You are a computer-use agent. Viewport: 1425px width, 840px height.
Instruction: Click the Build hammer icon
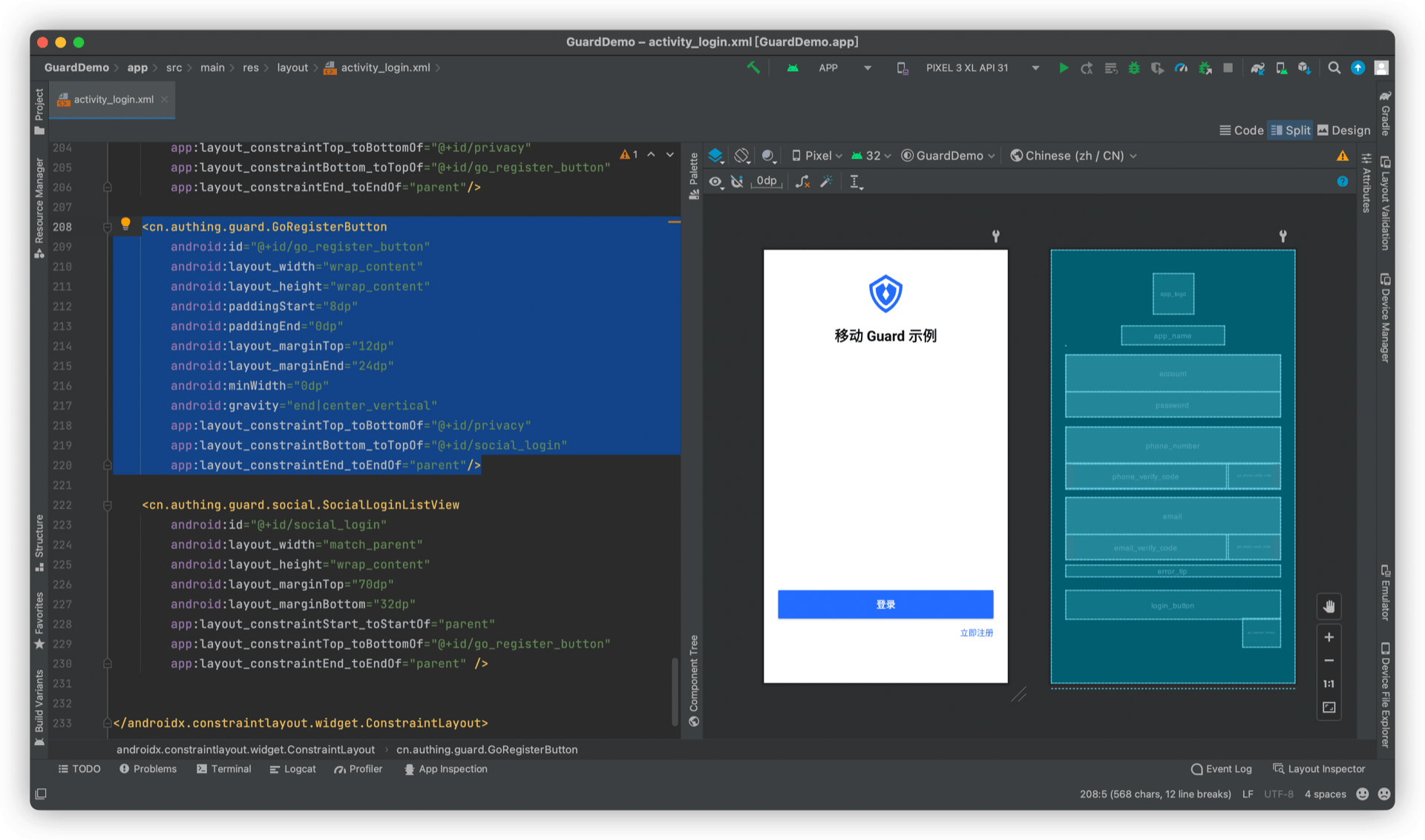click(x=753, y=68)
